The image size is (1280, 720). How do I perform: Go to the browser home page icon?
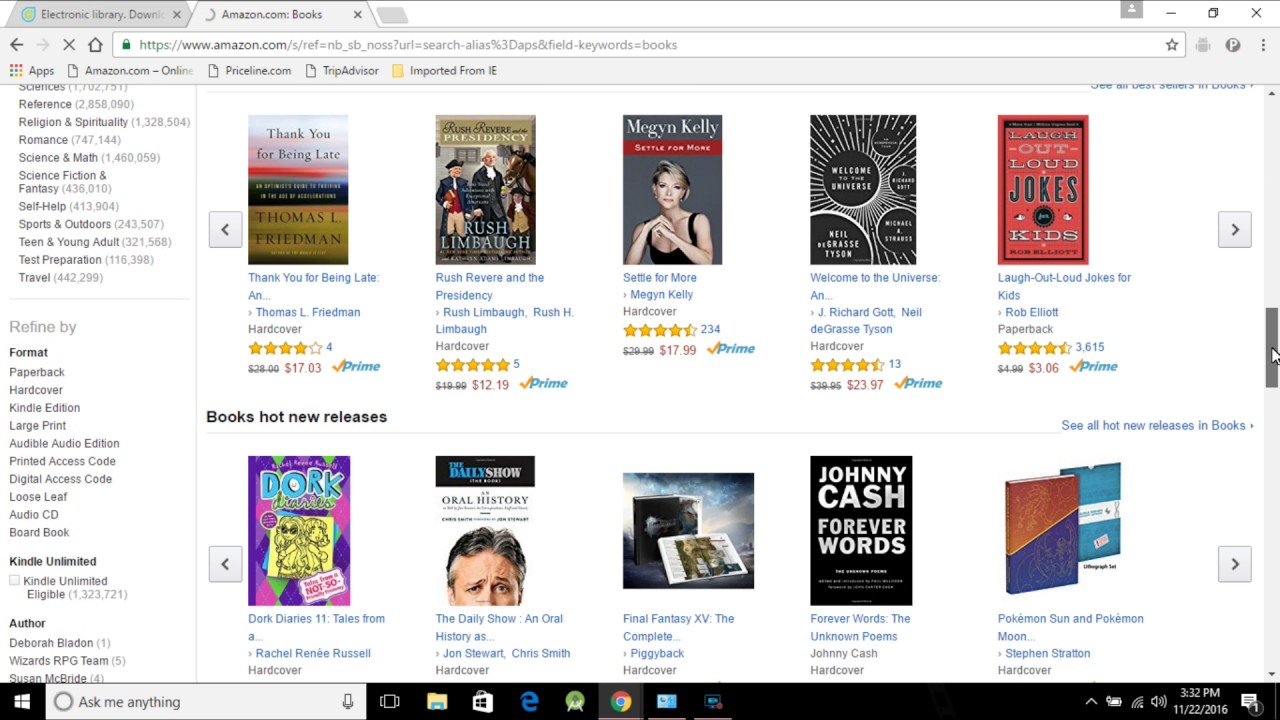click(95, 45)
